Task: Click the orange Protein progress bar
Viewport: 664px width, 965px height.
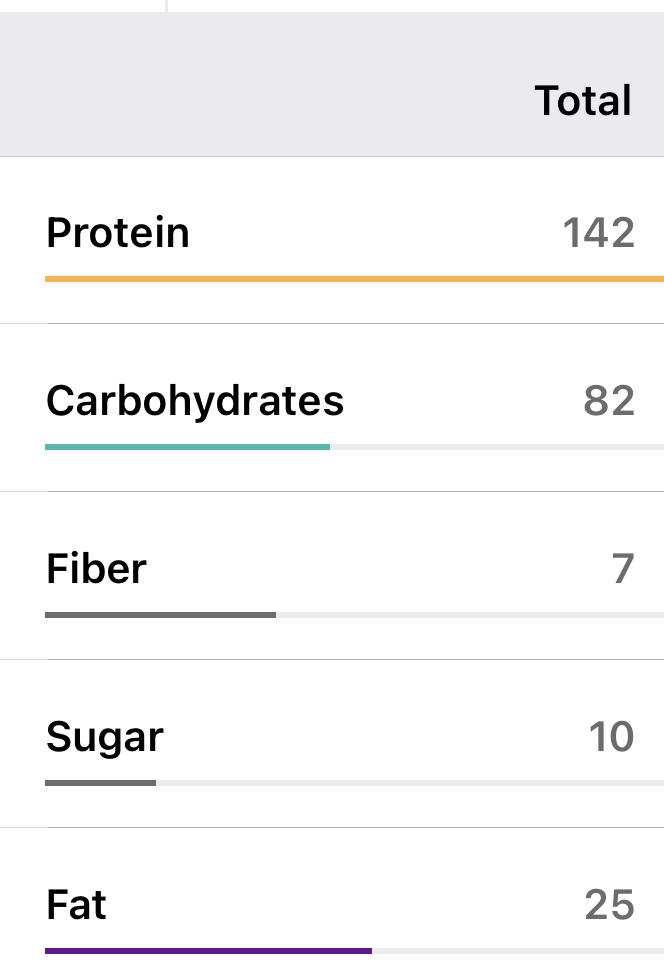Action: tap(354, 278)
